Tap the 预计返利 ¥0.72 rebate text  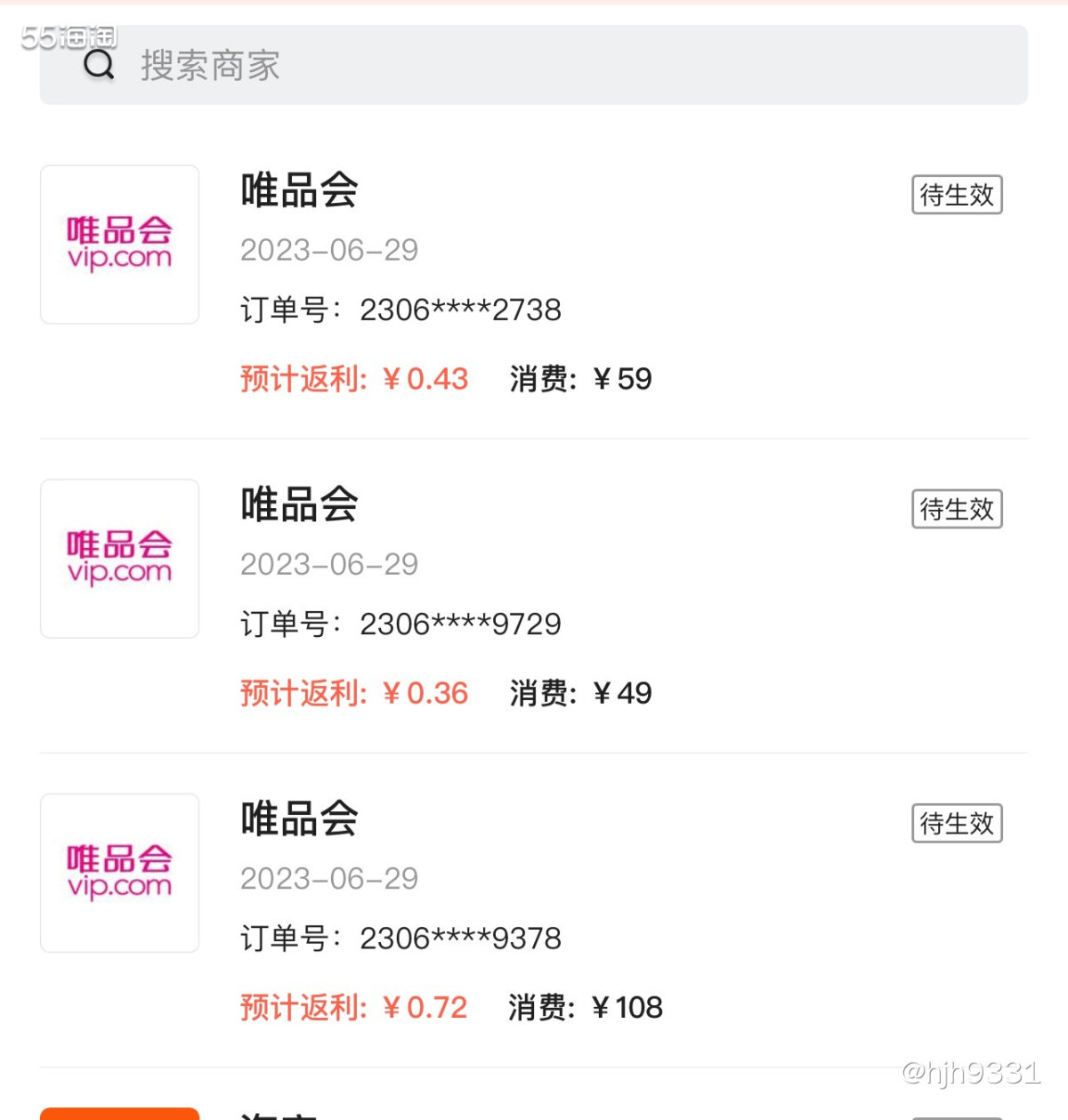(x=354, y=1007)
